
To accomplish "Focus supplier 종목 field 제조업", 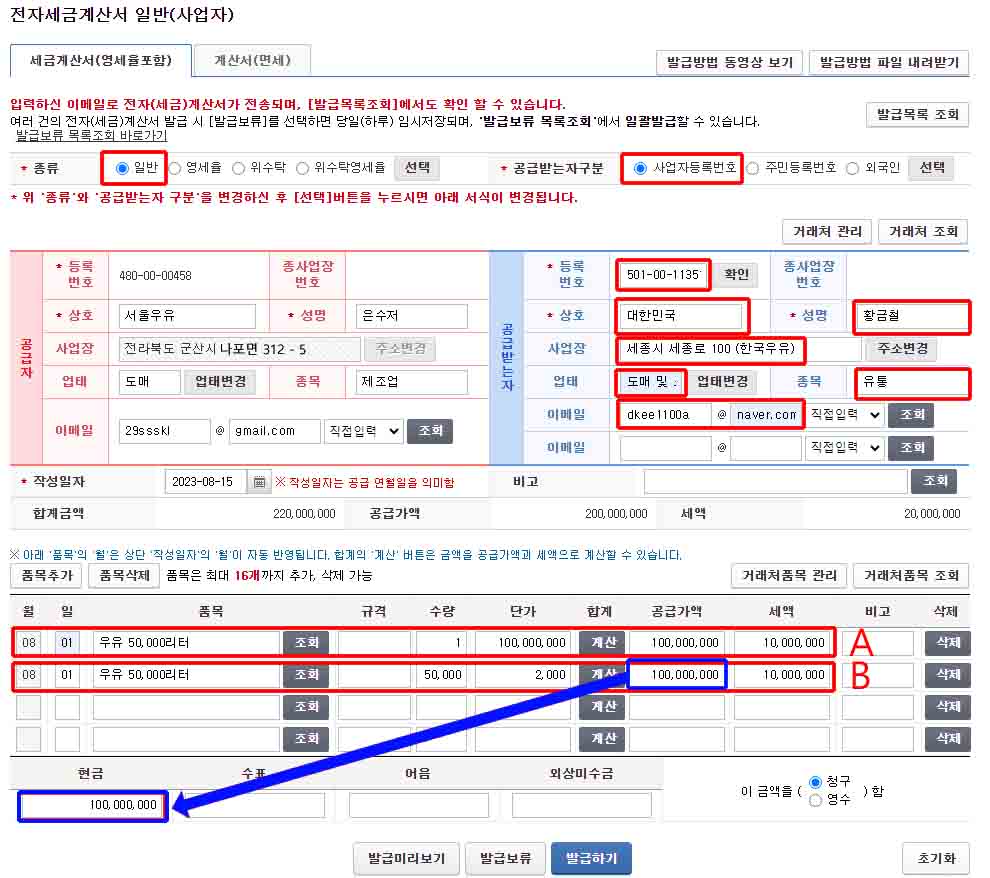I will (x=412, y=382).
